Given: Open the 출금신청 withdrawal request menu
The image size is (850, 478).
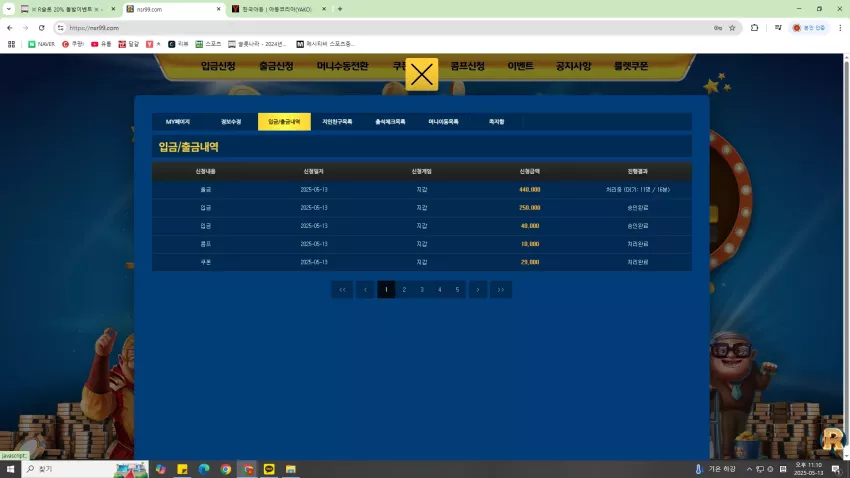Looking at the screenshot, I should point(276,66).
